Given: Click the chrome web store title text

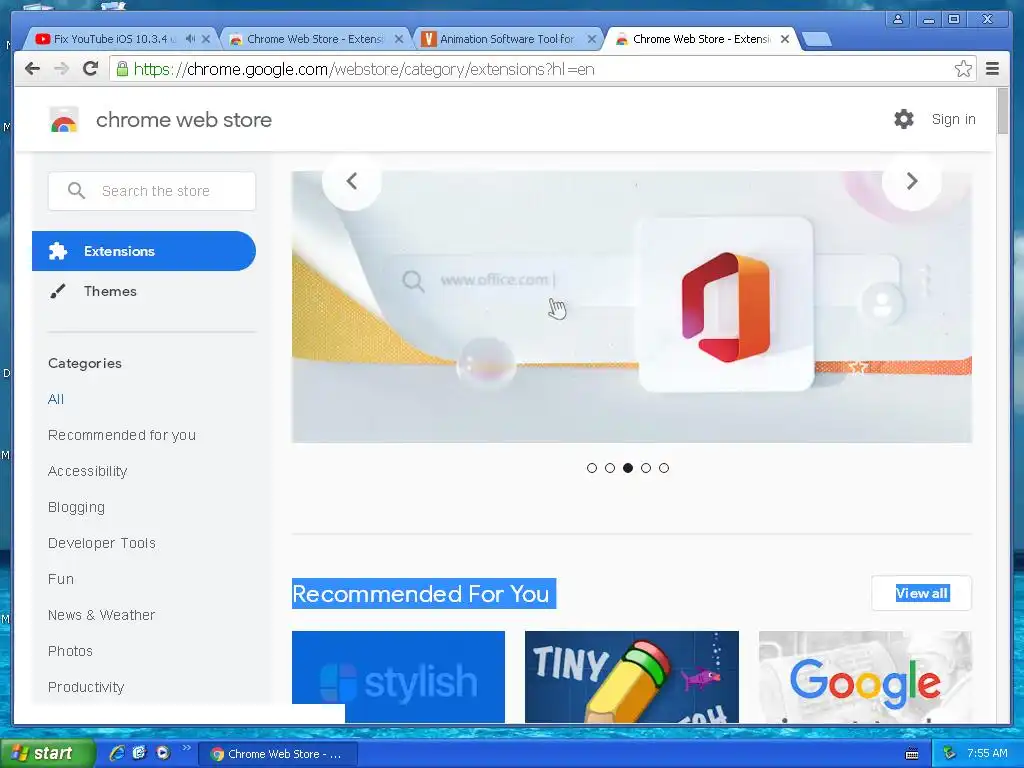Looking at the screenshot, I should coord(184,120).
